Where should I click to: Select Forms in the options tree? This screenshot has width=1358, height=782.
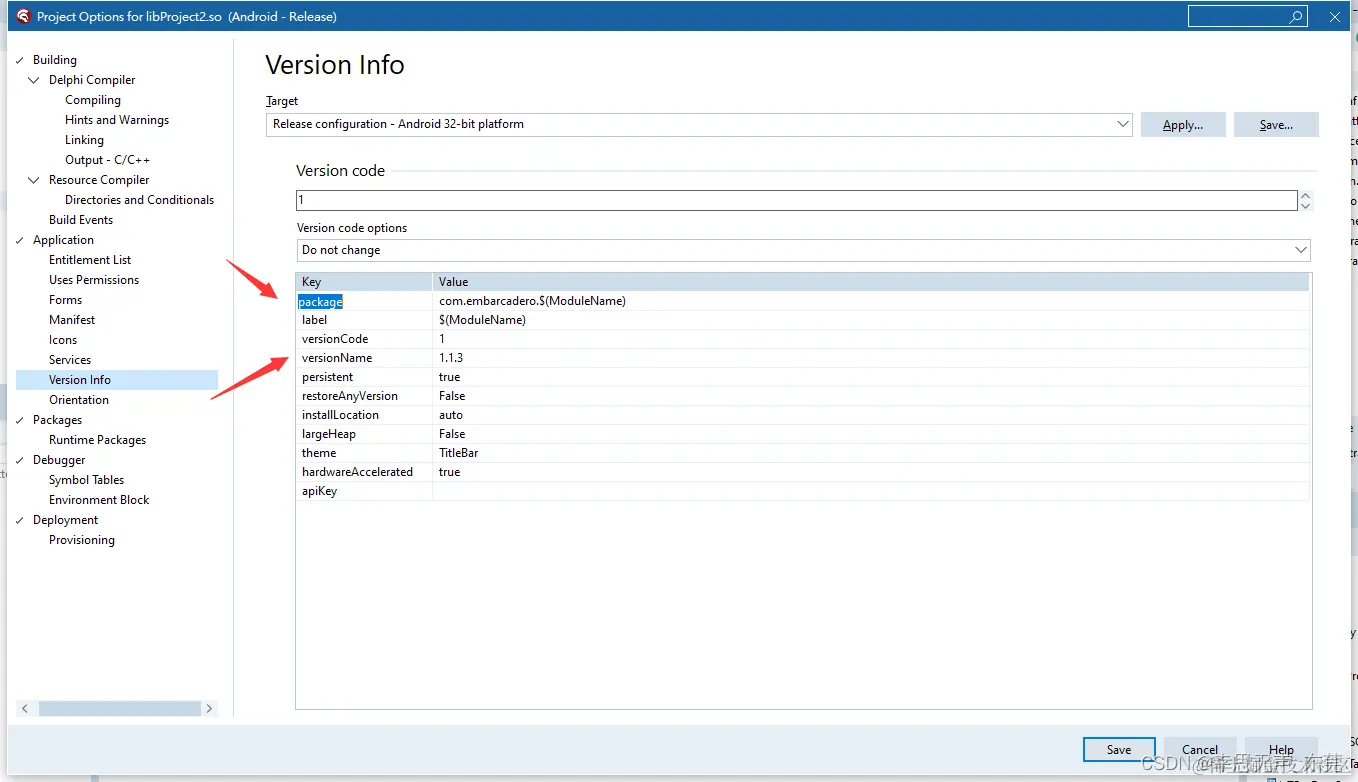point(65,300)
